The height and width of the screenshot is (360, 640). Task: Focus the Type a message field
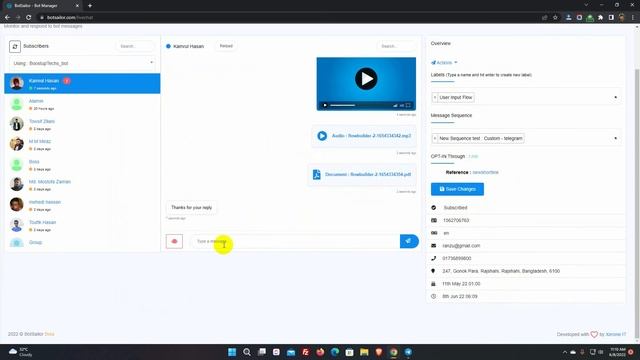[295, 241]
